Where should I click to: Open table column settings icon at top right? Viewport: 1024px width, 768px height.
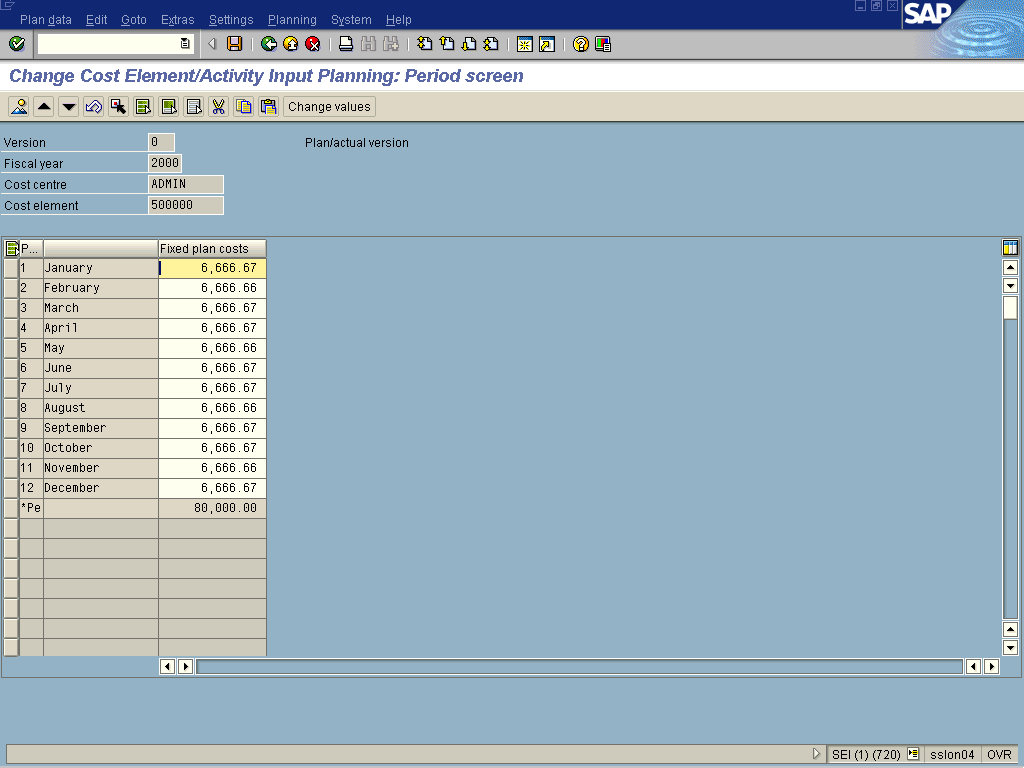[1010, 248]
